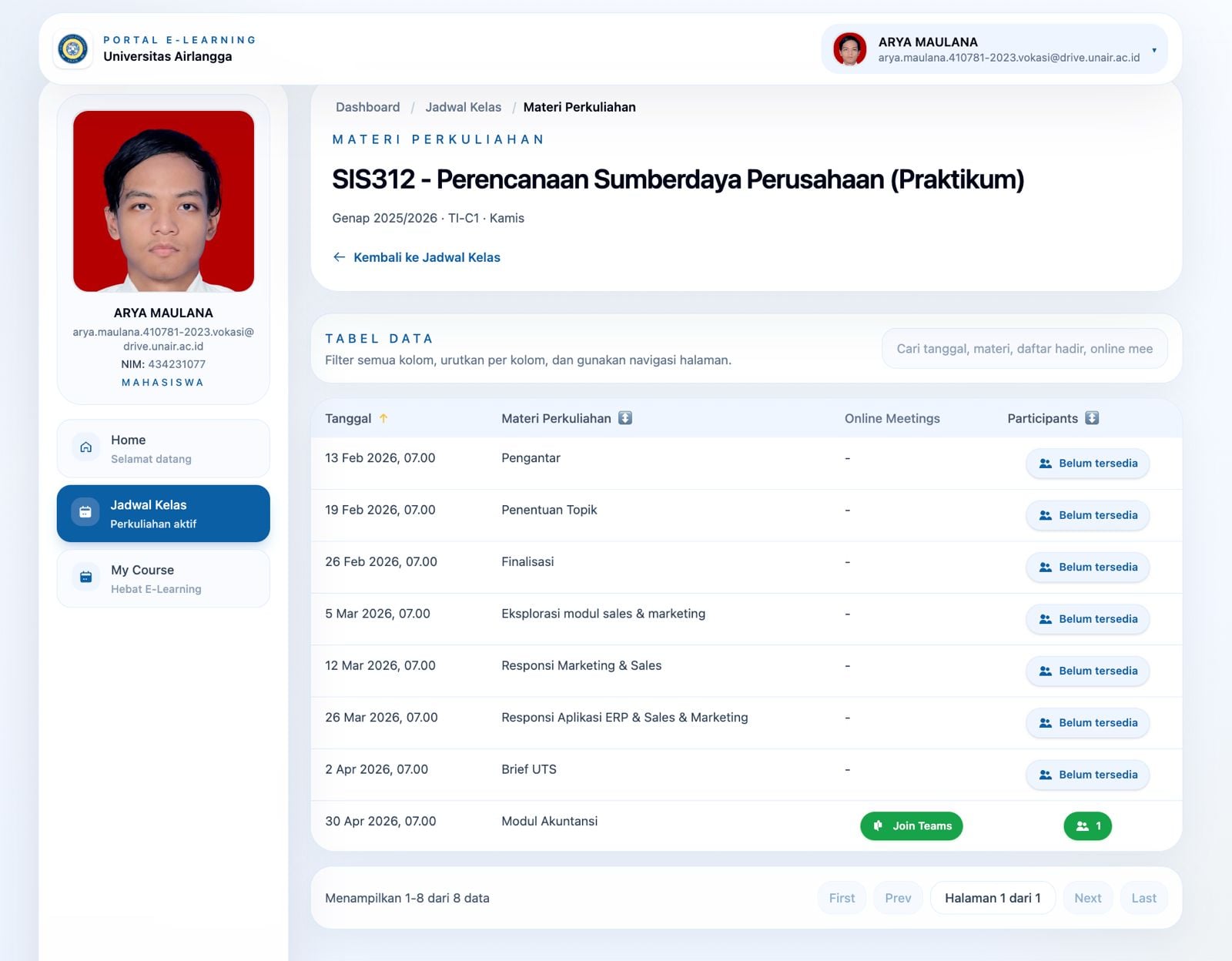Click the Participants icon for Pengantar row
The width and height of the screenshot is (1232, 961).
coord(1046,464)
